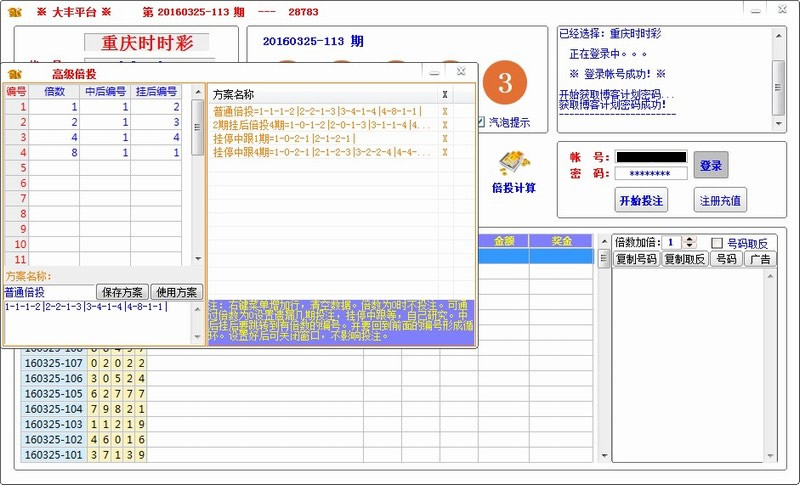
Task: Click 复制取反 button
Action: [685, 259]
